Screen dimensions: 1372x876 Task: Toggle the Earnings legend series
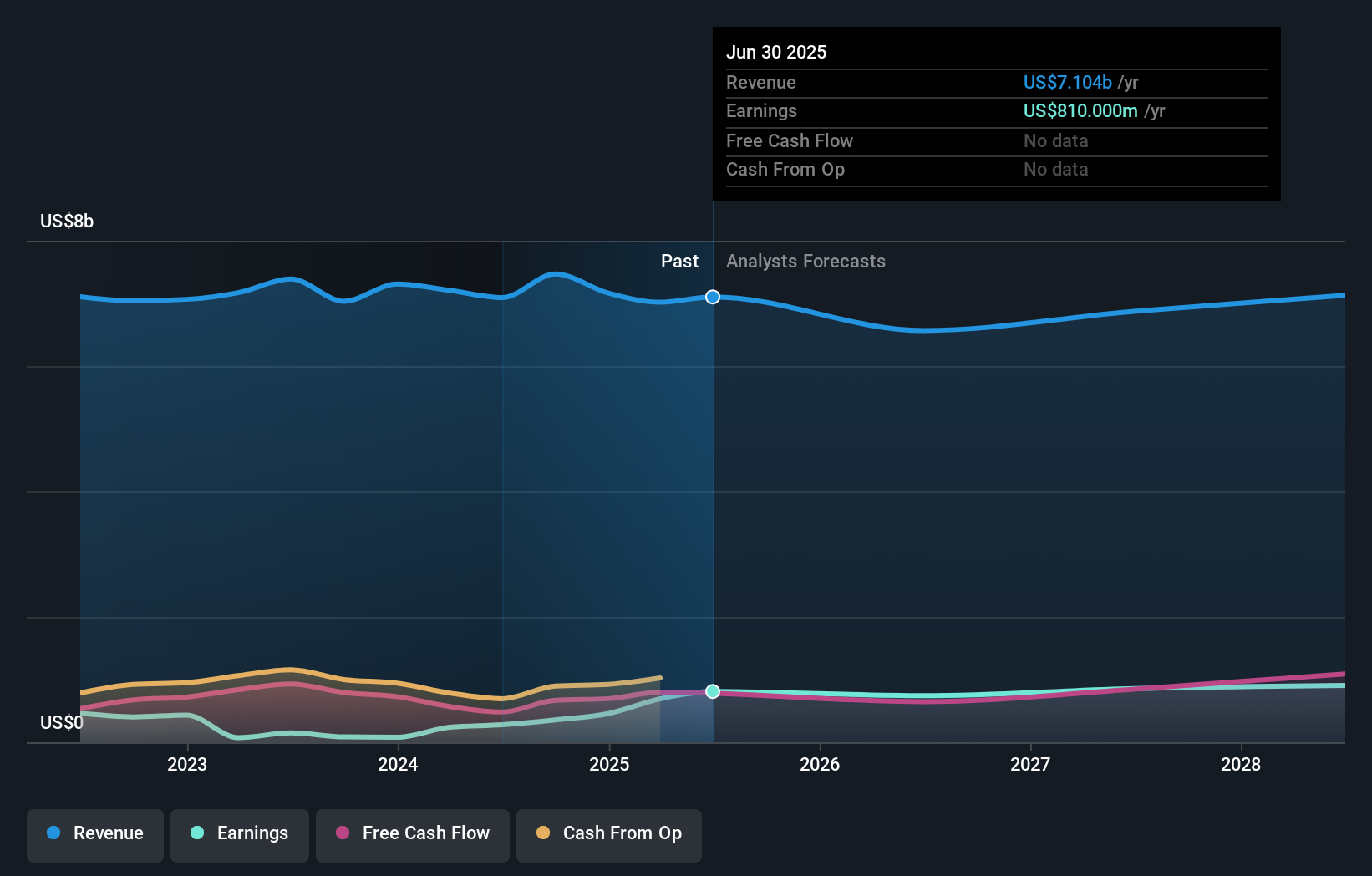click(240, 834)
